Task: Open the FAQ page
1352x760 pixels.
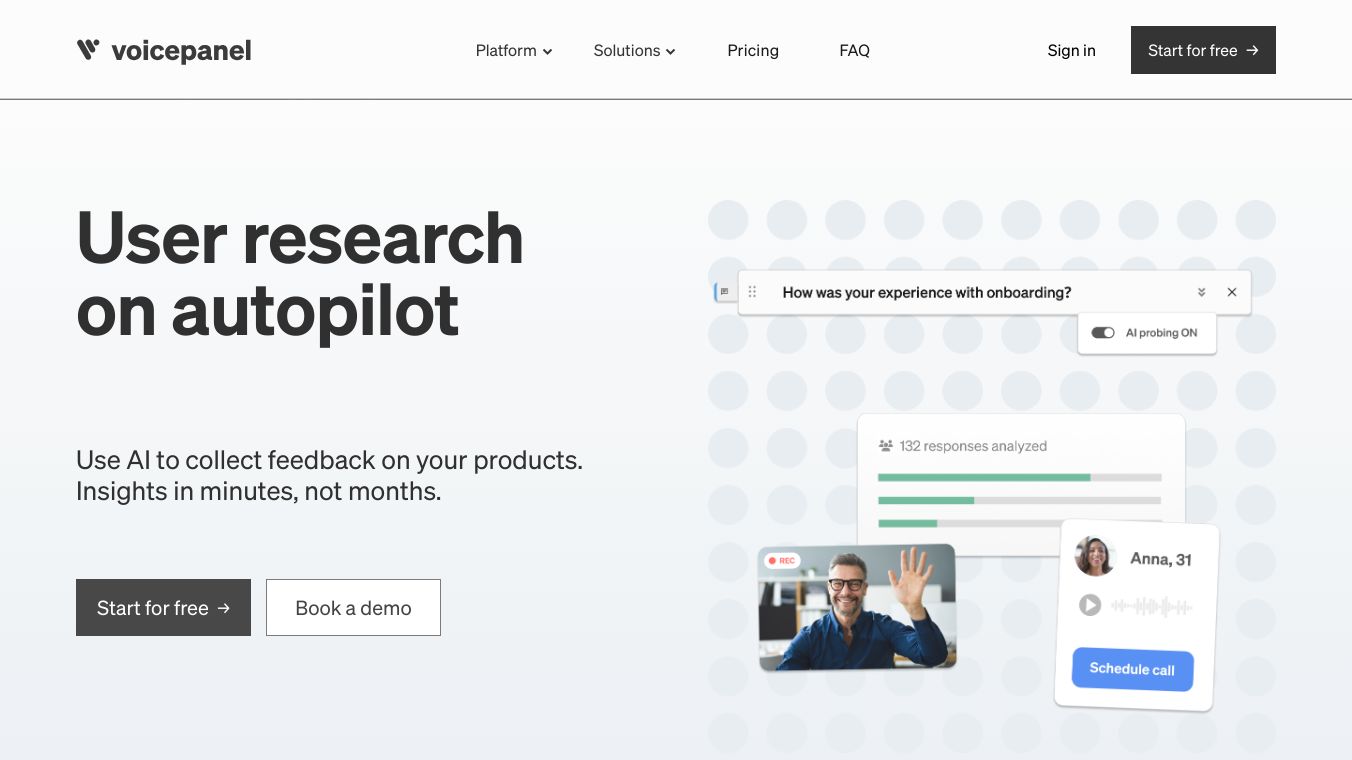Action: click(855, 50)
